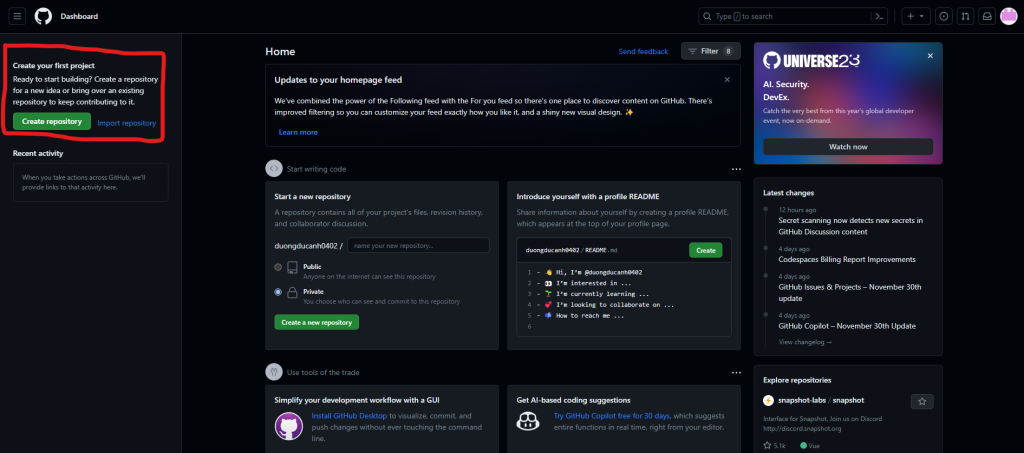Expand the create new plus dropdown
The height and width of the screenshot is (453, 1024).
[x=915, y=16]
